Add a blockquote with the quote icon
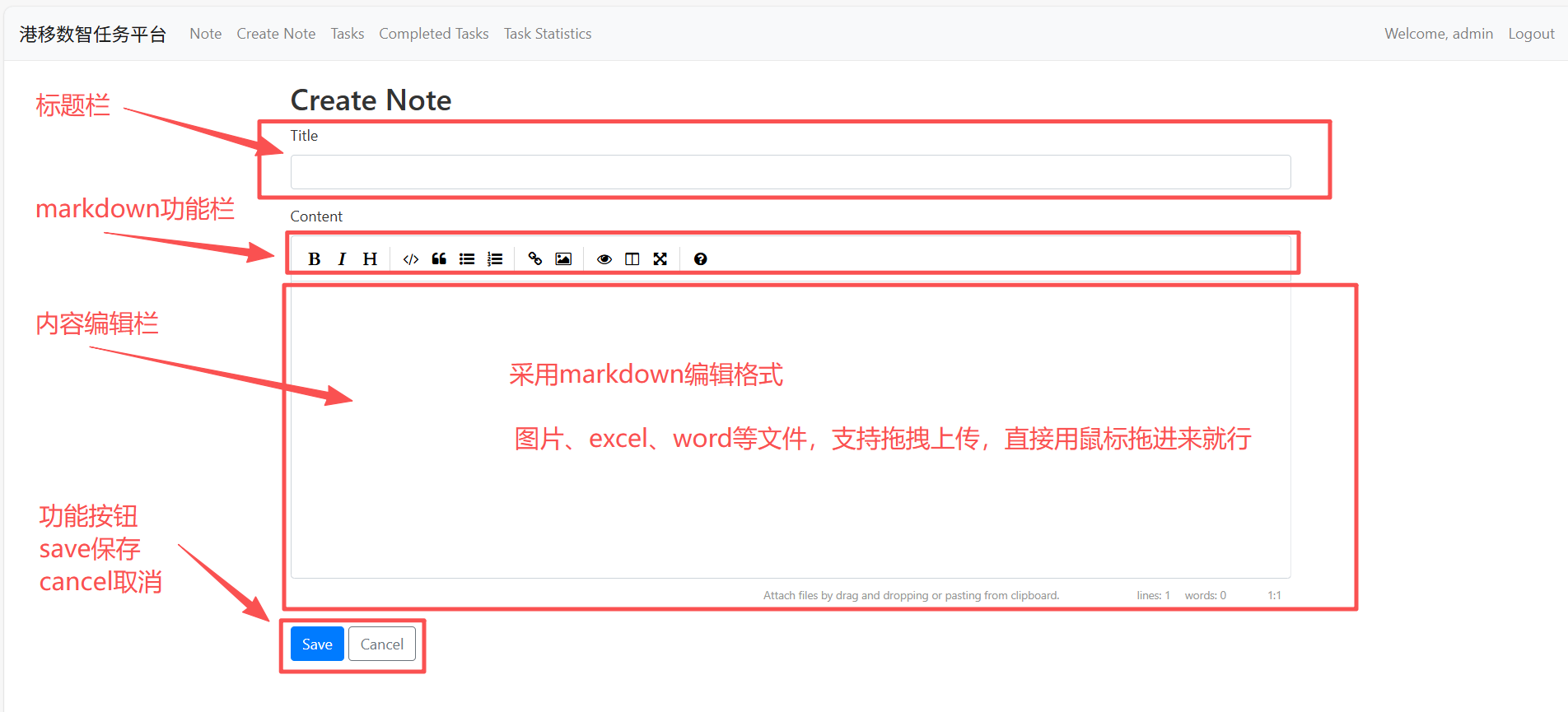Image resolution: width=1568 pixels, height=712 pixels. (439, 259)
